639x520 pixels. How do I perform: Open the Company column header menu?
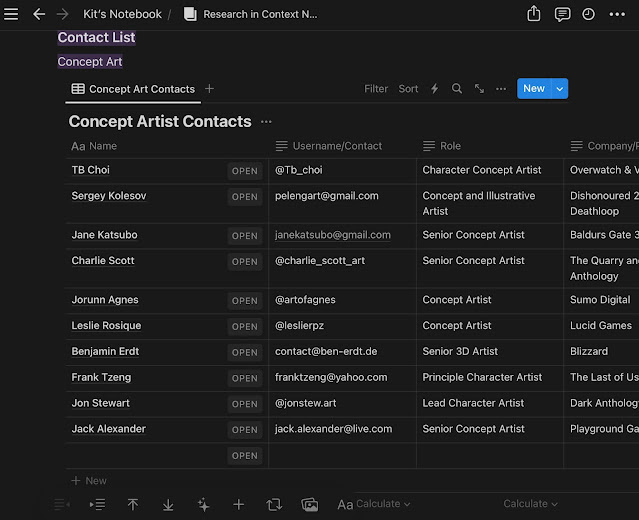pyautogui.click(x=602, y=146)
